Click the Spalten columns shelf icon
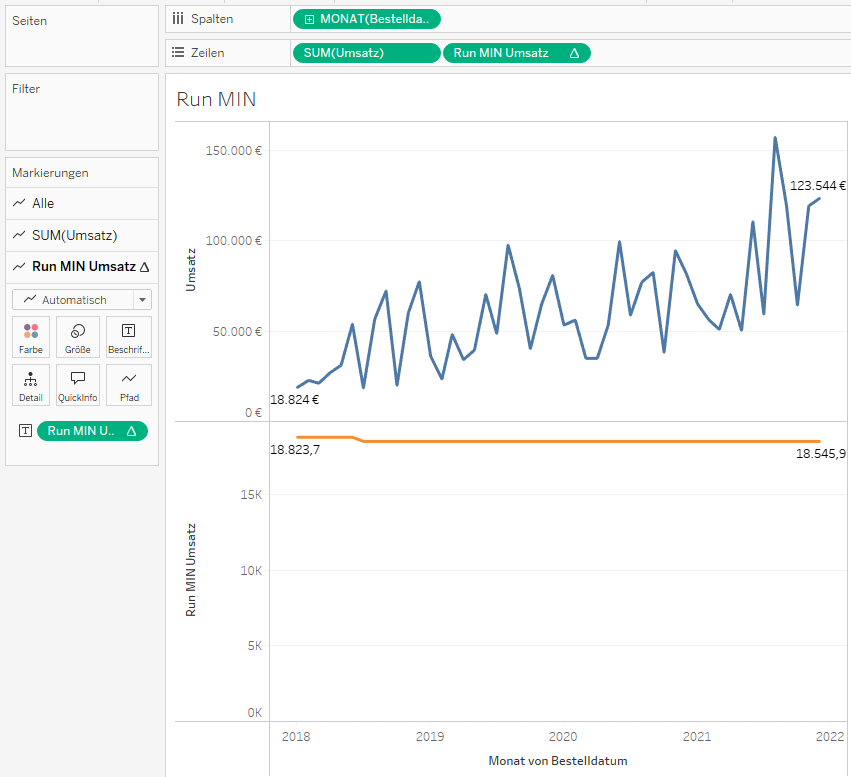The height and width of the screenshot is (777, 851). point(178,19)
